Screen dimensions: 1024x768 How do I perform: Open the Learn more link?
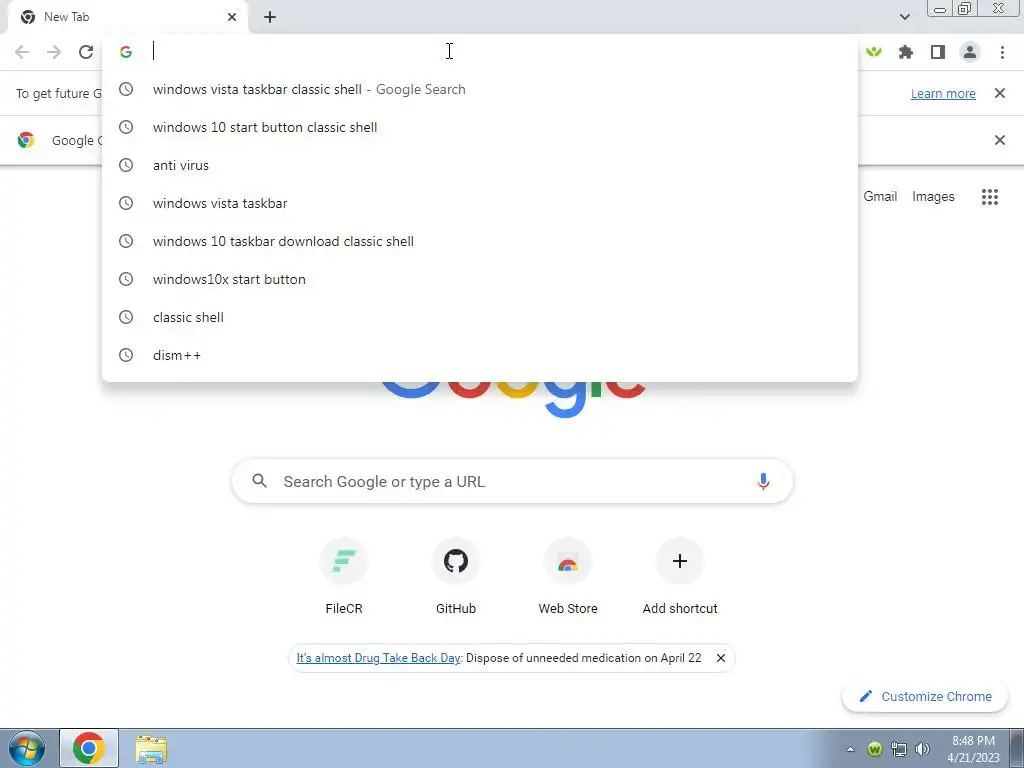point(943,93)
